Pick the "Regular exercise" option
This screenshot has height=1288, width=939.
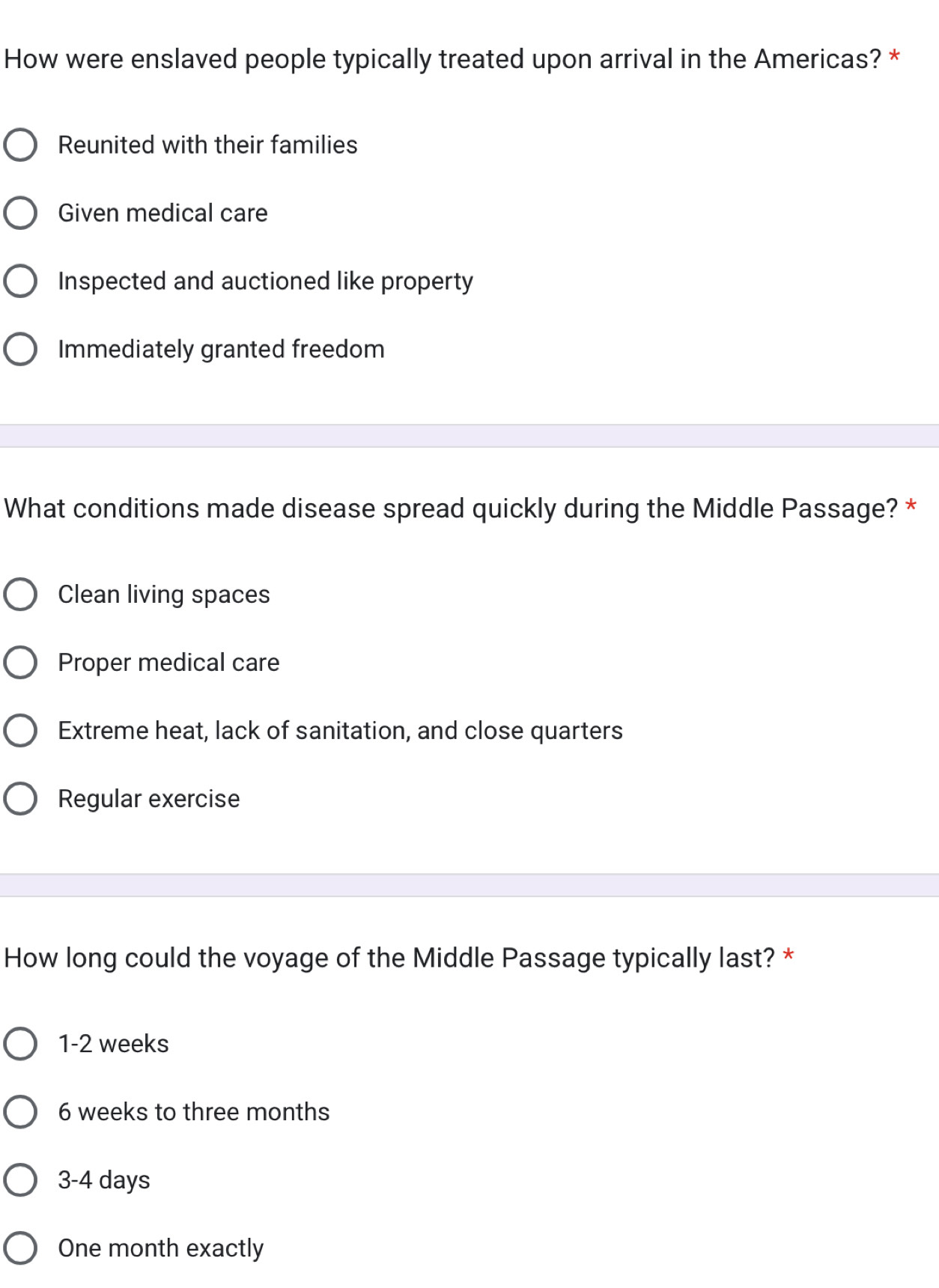tap(20, 799)
